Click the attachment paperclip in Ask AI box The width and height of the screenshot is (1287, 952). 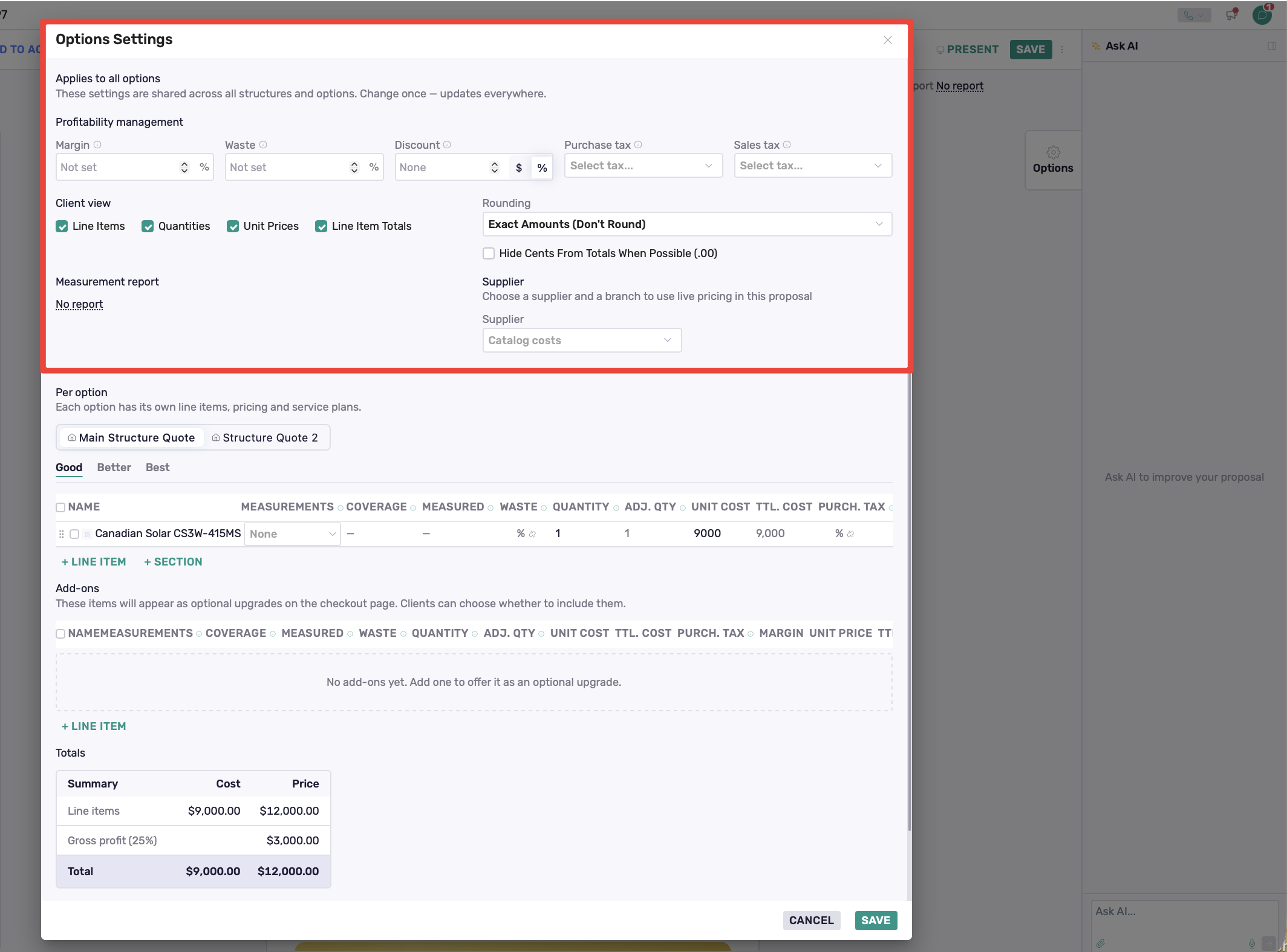(x=1101, y=943)
